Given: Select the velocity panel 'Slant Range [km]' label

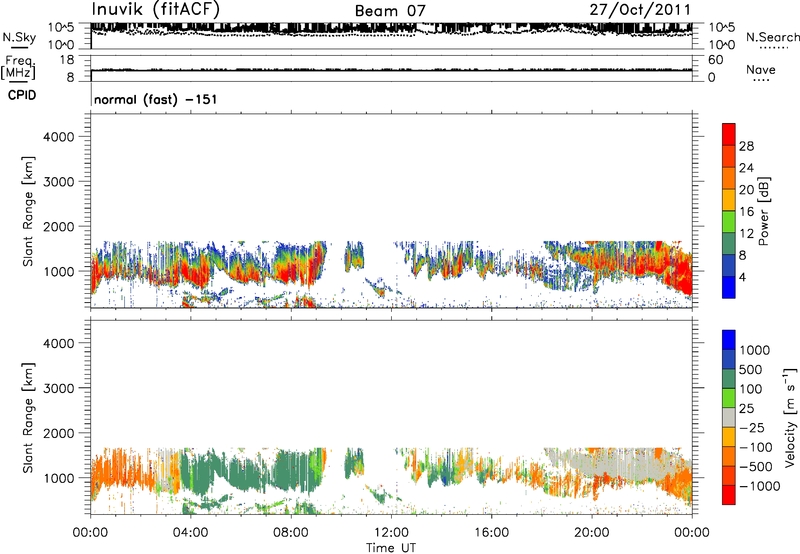Looking at the screenshot, I should point(28,418).
